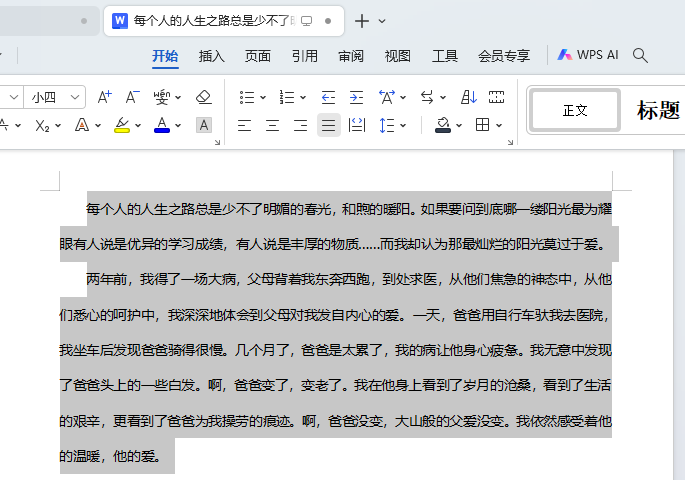Select the document tab 每个人的人生之路
The width and height of the screenshot is (685, 480).
(224, 21)
